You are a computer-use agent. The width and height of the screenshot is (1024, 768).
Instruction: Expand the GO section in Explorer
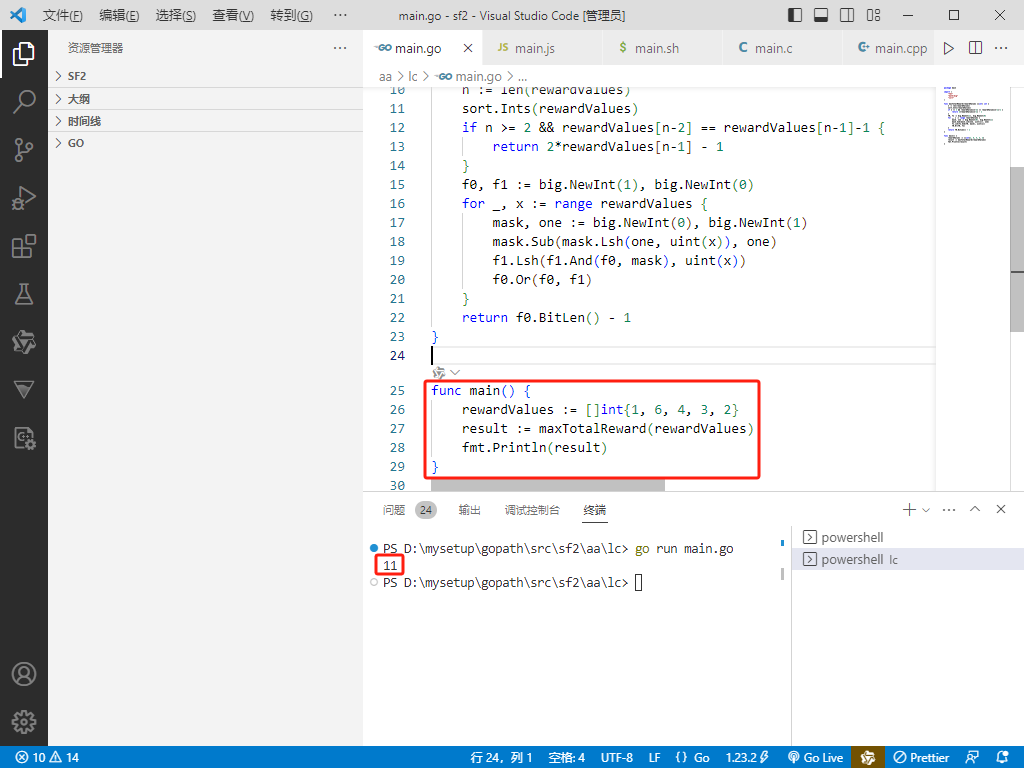206,143
